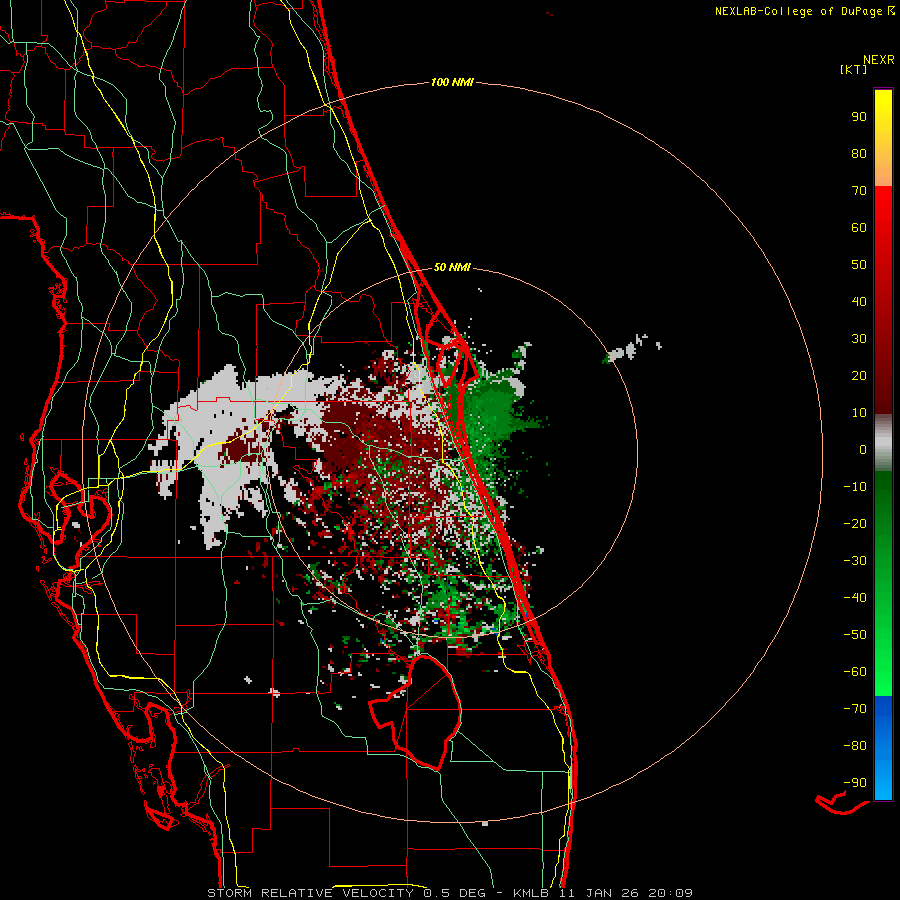Click the 40 value on the velocity scale
Viewport: 900px width, 900px height.
pyautogui.click(x=859, y=302)
